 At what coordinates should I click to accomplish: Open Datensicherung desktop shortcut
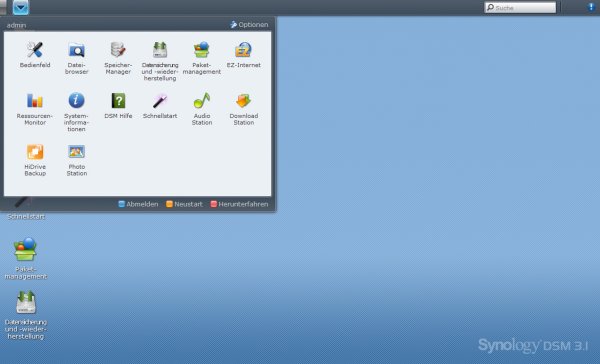(26, 302)
